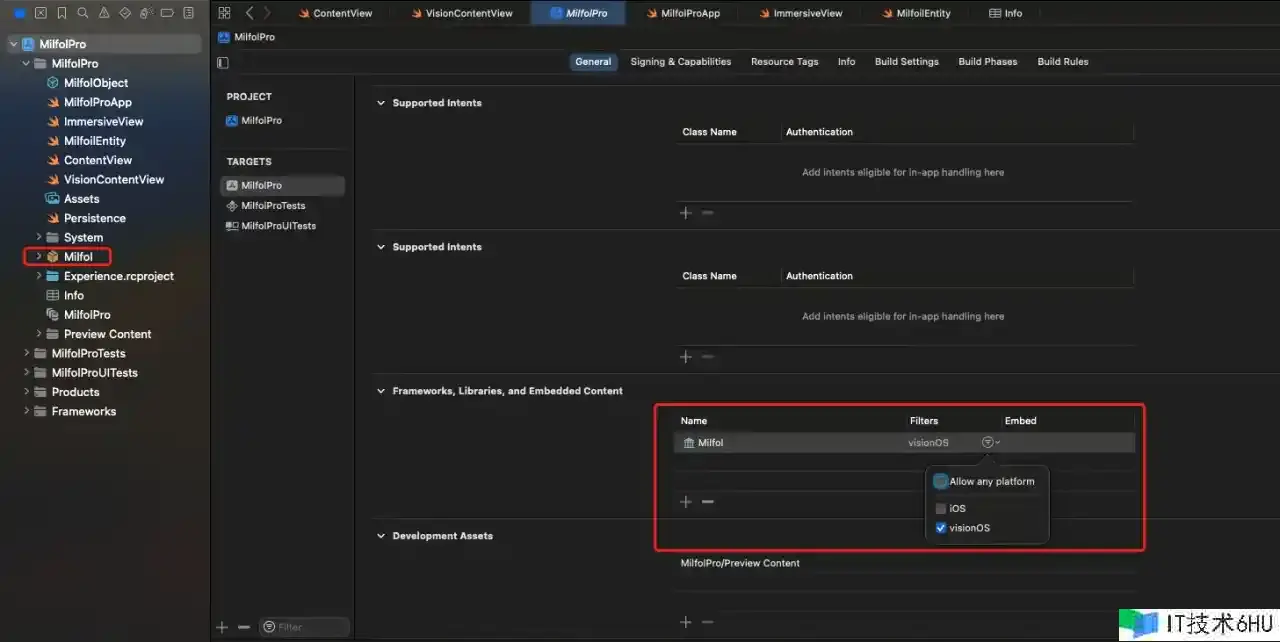
Task: Add item to first Supported Intents list
Action: (686, 213)
